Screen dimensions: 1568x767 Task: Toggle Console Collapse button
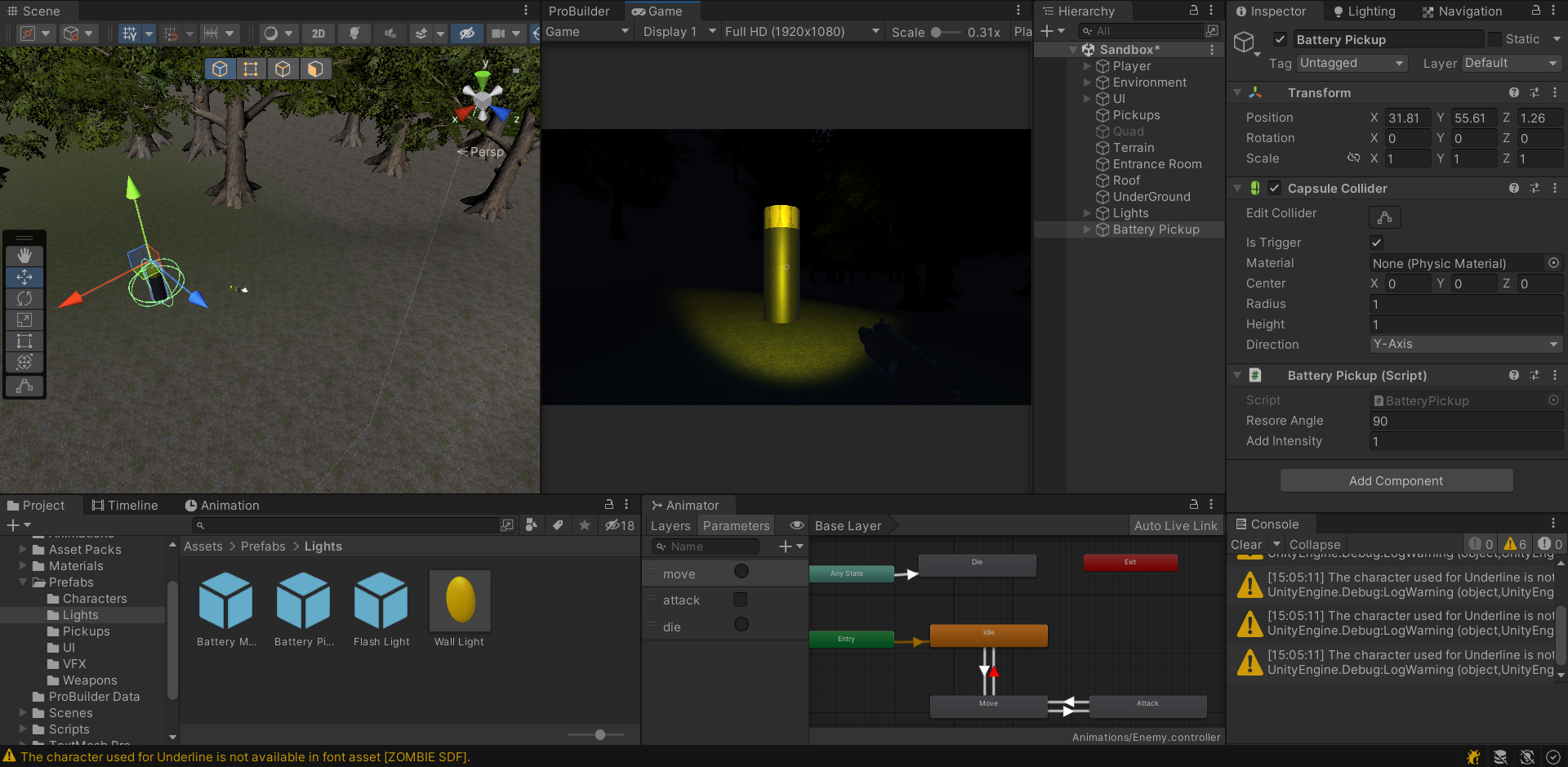tap(1315, 545)
